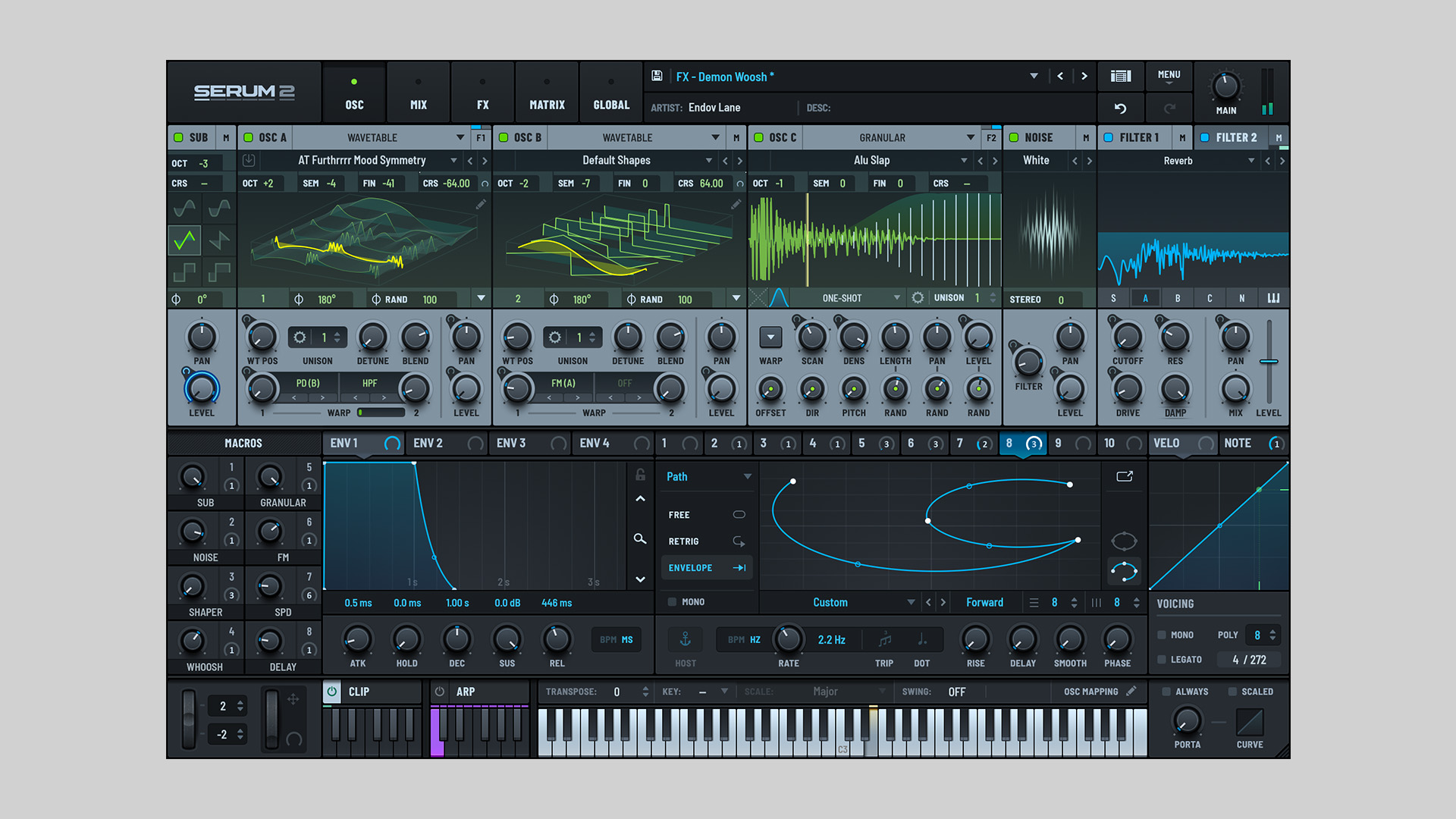Click the LFO anchor host icon
Screen dimensions: 1456x819
pos(685,639)
